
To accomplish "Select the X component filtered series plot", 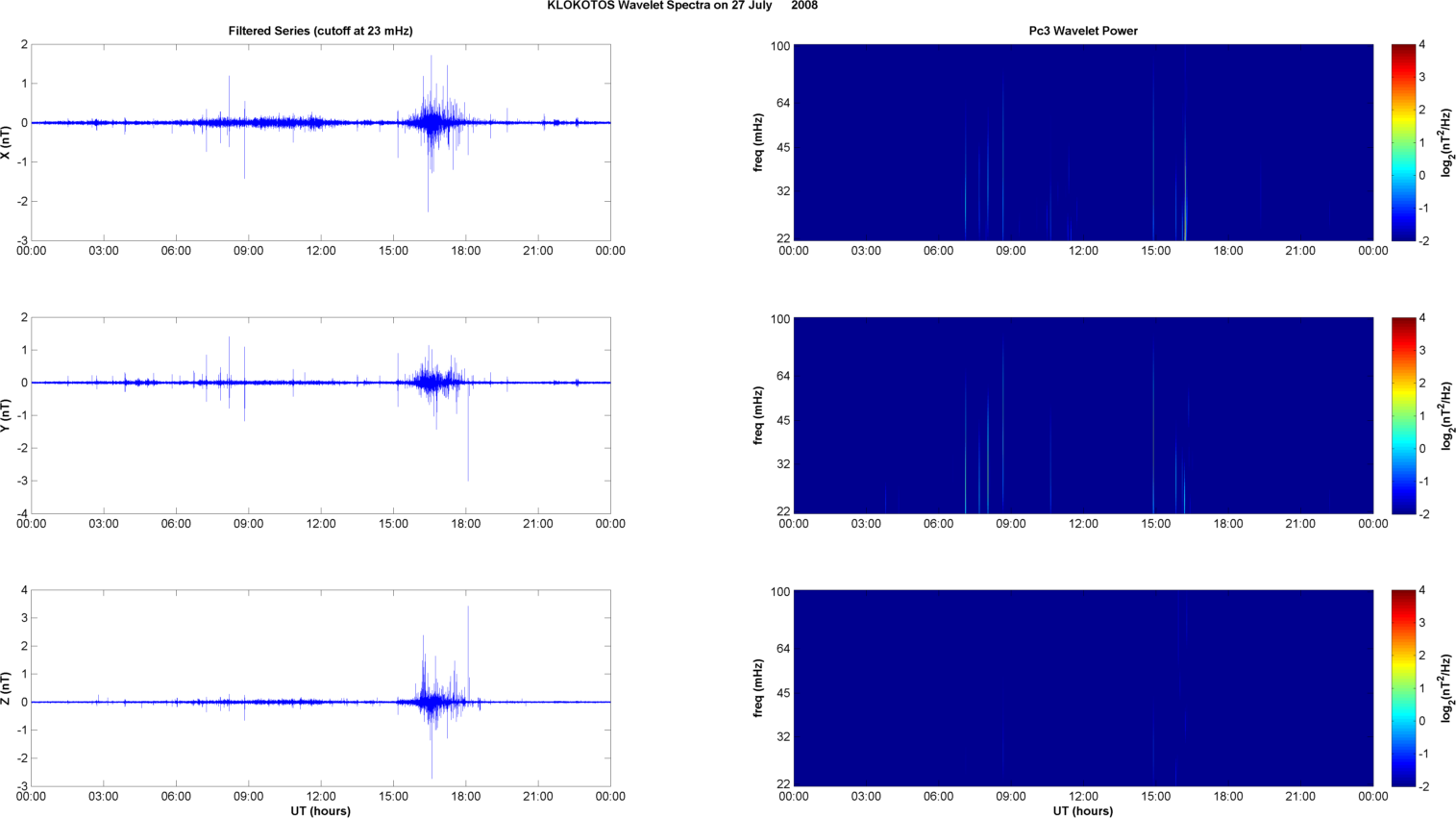I will 320,142.
